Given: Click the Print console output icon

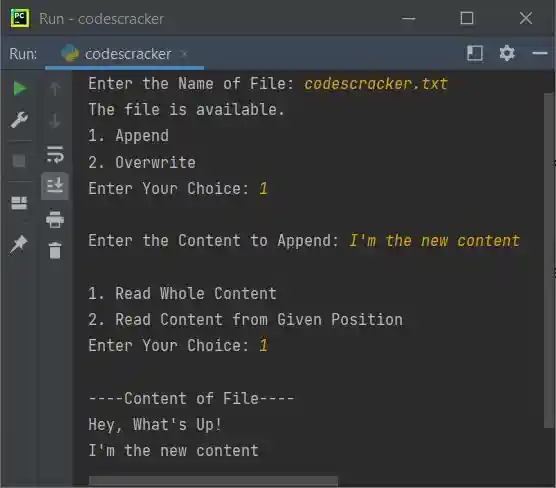Looking at the screenshot, I should pyautogui.click(x=55, y=219).
